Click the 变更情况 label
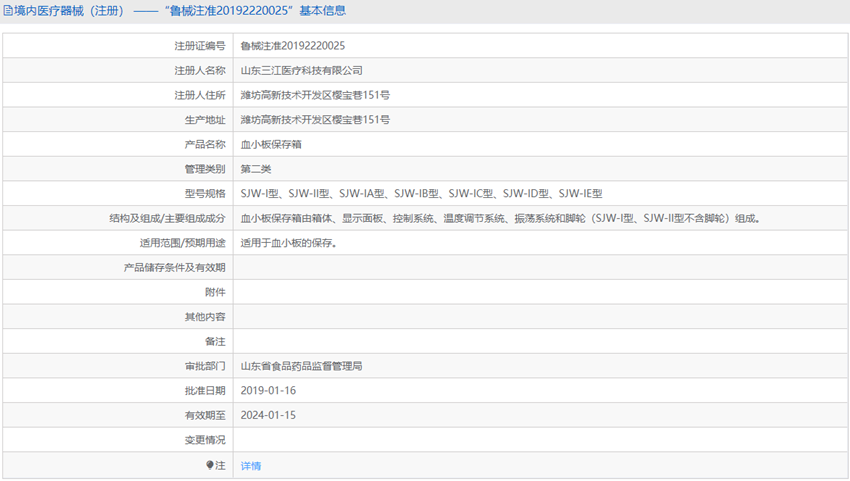The width and height of the screenshot is (850, 481). [x=205, y=440]
